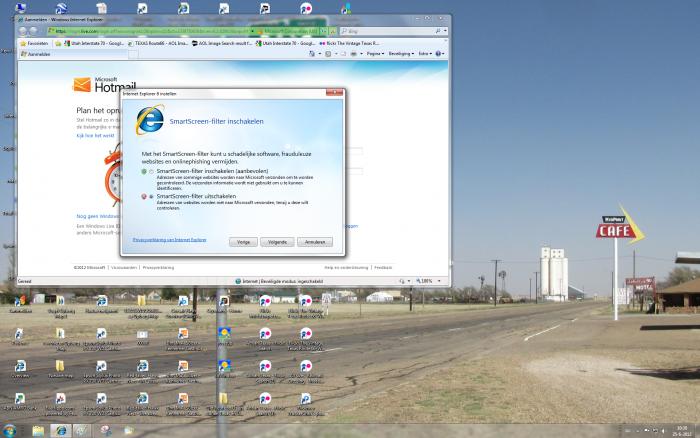
Task: Open the Help question mark menu
Action: click(440, 54)
